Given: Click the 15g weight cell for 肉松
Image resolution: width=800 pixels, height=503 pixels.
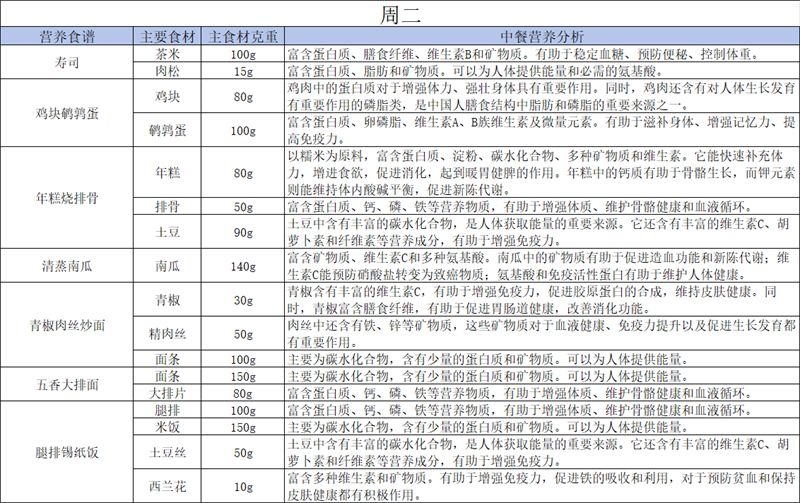Looking at the screenshot, I should (x=242, y=71).
